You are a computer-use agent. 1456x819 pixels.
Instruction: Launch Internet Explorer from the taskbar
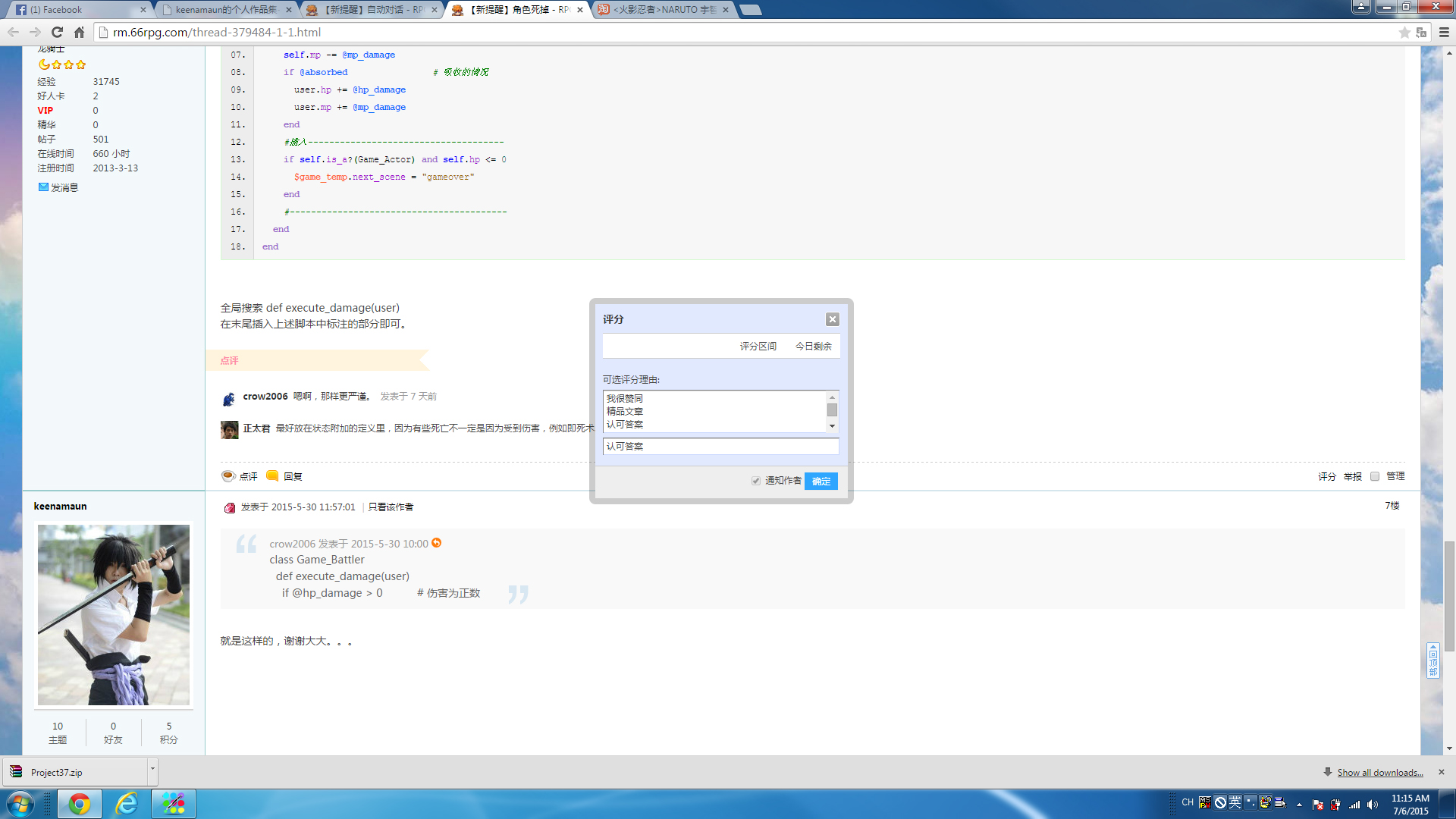click(127, 804)
